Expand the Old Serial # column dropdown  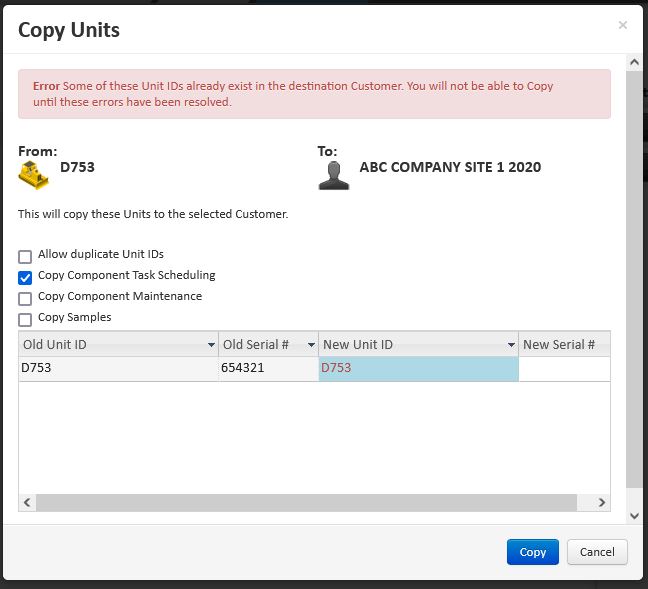coord(311,345)
